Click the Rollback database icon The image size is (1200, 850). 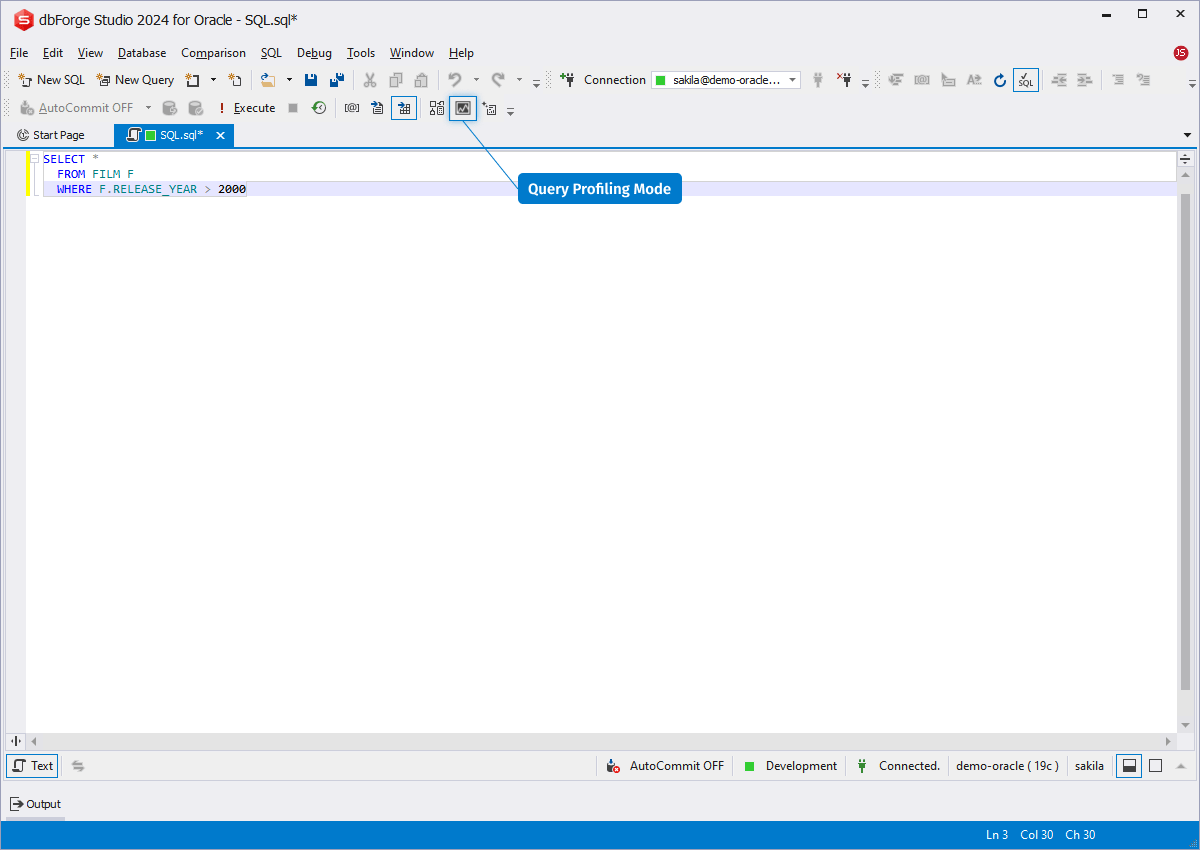coord(196,108)
